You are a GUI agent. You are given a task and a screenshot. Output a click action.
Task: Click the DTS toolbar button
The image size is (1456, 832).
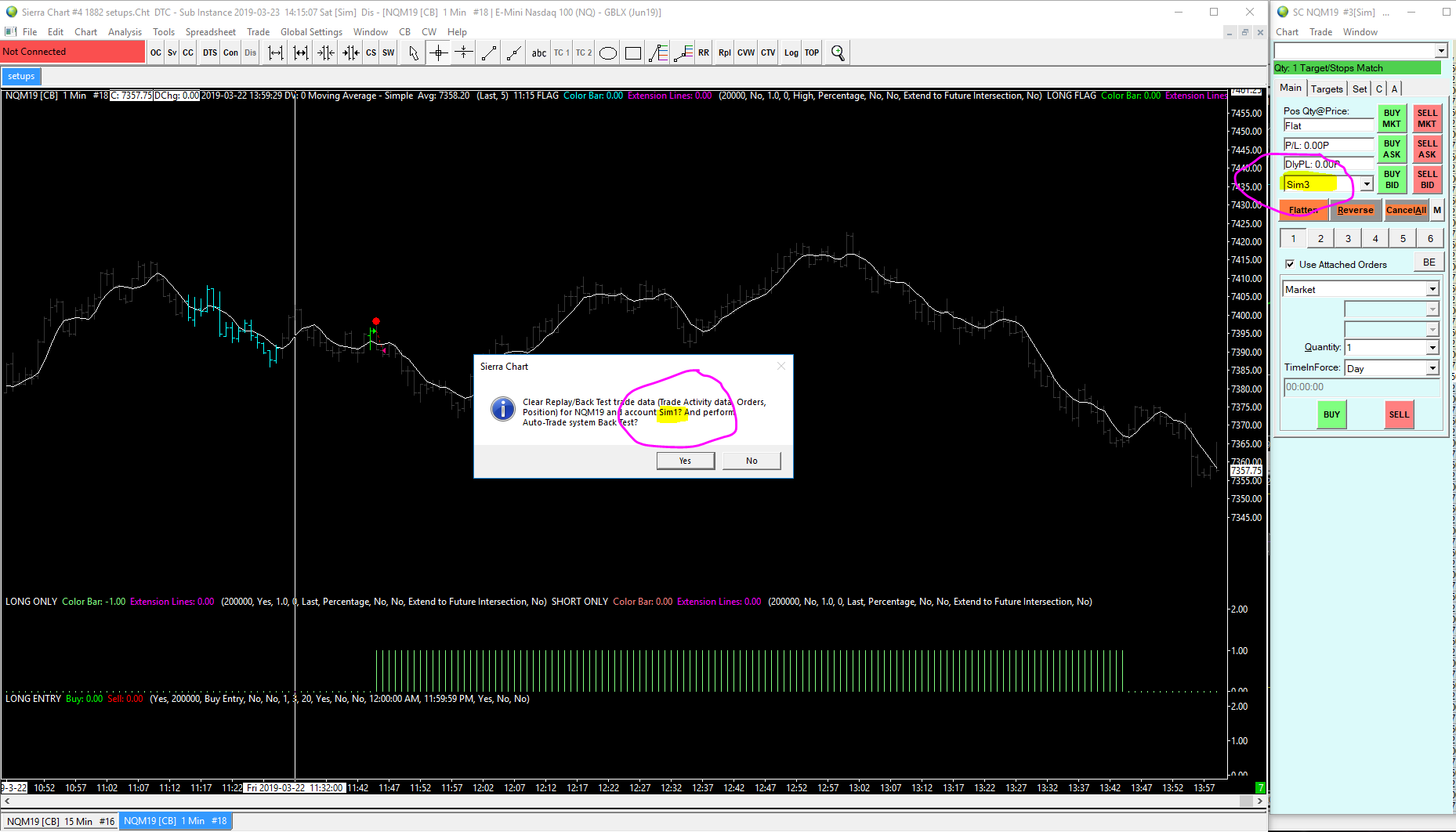pos(210,52)
